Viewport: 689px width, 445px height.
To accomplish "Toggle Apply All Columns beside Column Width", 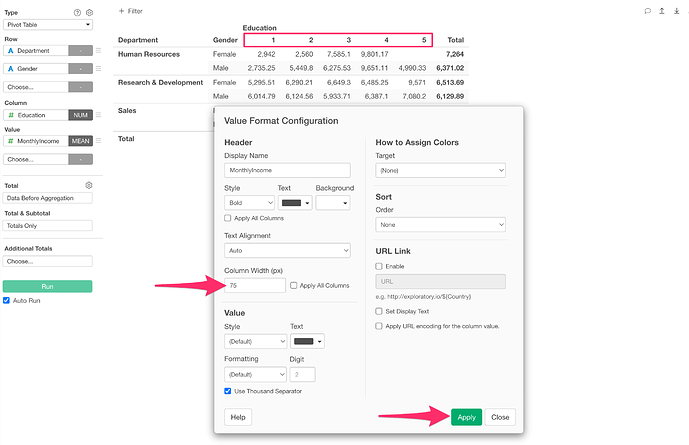I will 294,286.
